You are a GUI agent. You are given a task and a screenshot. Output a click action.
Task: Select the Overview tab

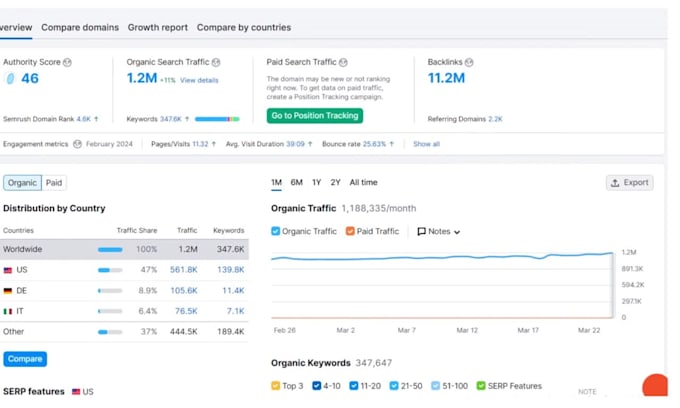click(x=16, y=27)
